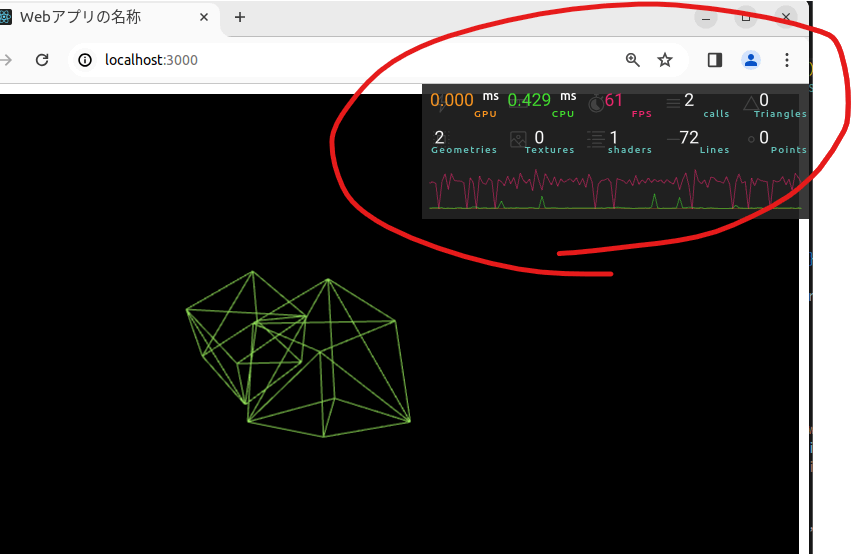The image size is (852, 554).
Task: Maximize the browser window
Action: coord(746,17)
